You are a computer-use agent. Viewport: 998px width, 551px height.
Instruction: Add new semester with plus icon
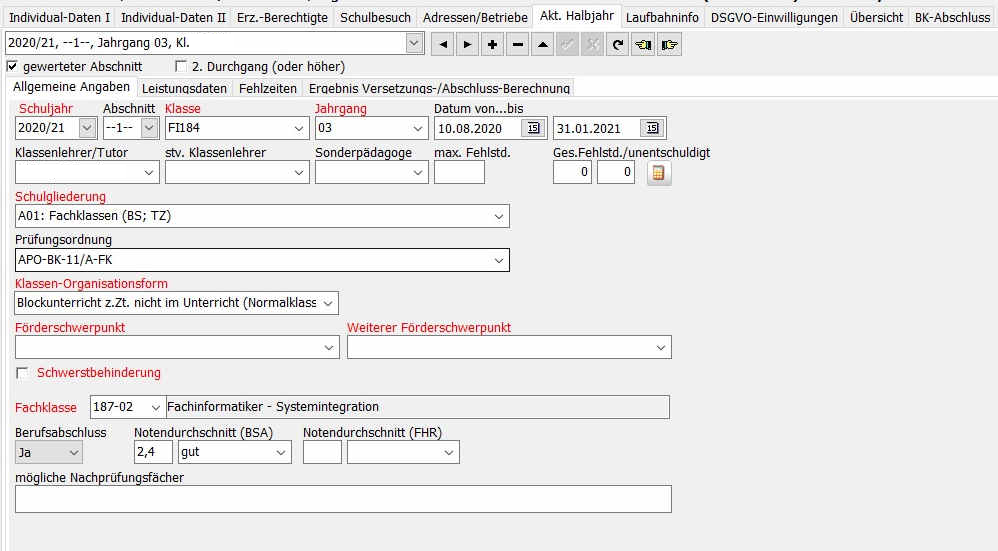[492, 45]
